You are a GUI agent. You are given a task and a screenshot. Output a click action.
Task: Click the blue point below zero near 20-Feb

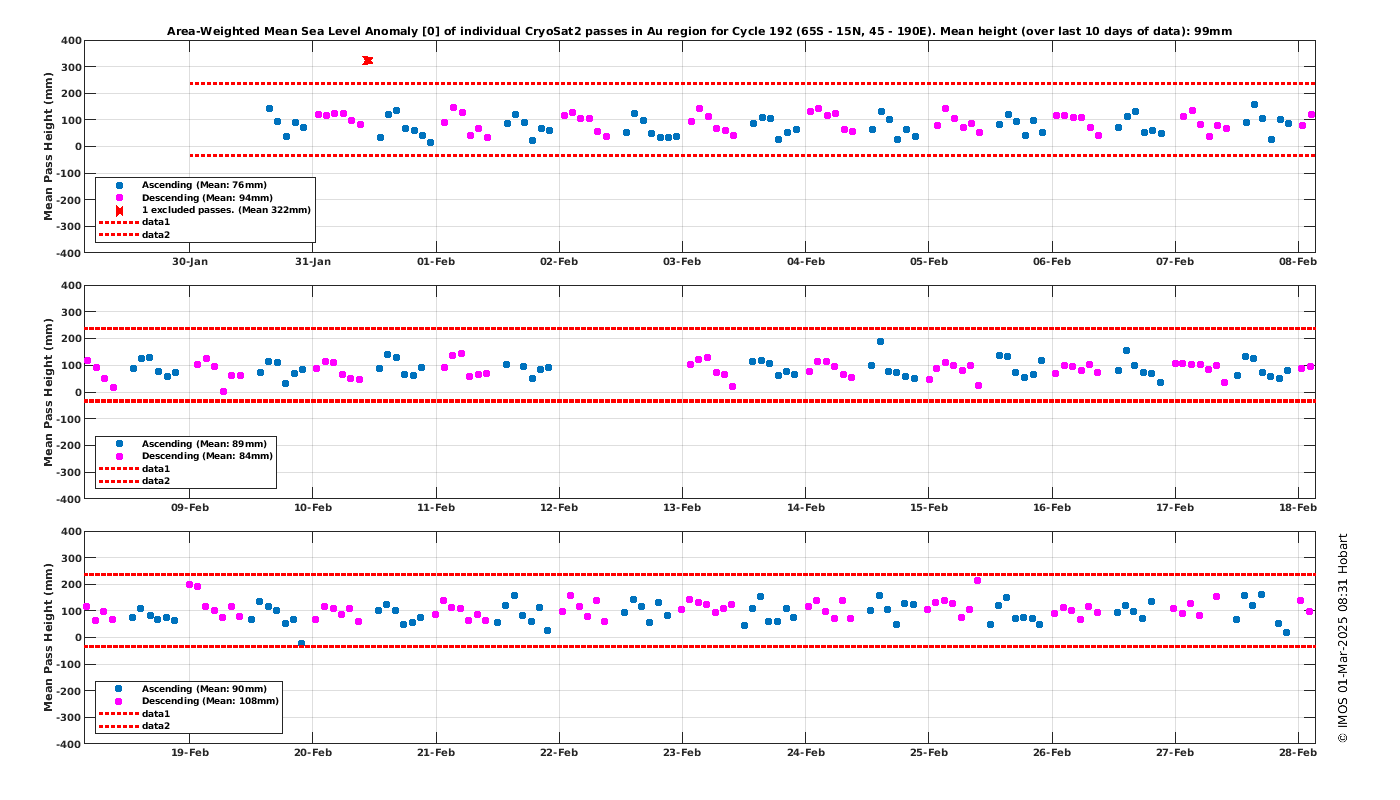(301, 644)
